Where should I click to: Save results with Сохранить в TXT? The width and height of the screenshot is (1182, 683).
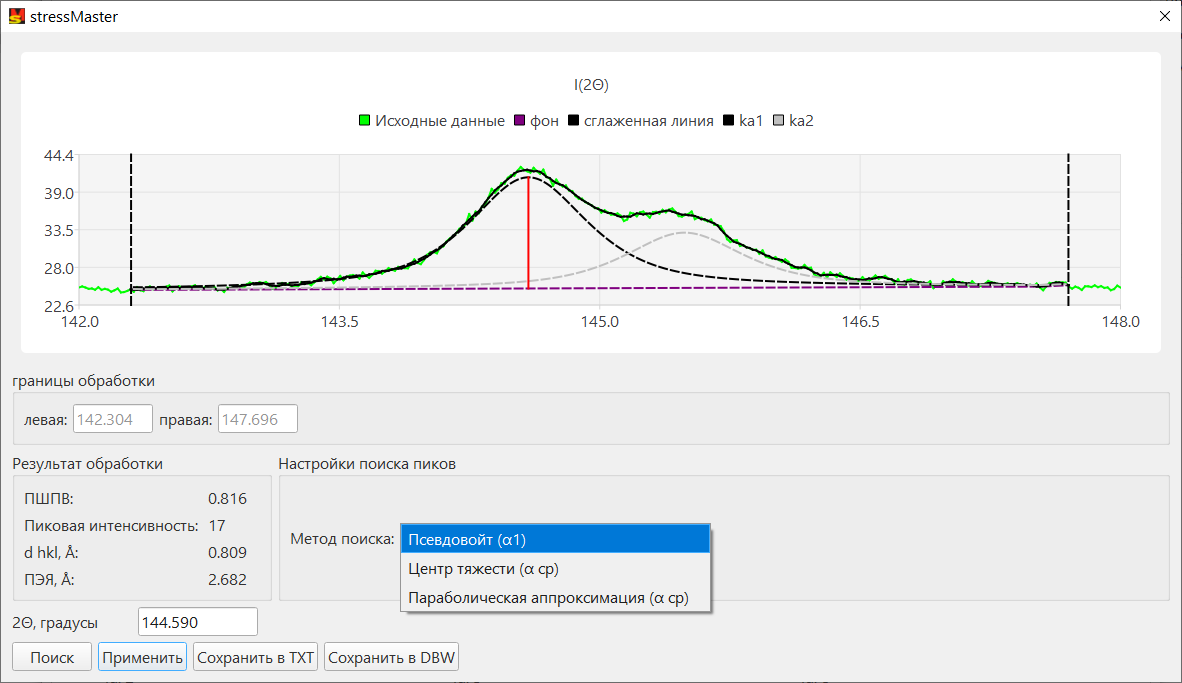(256, 657)
